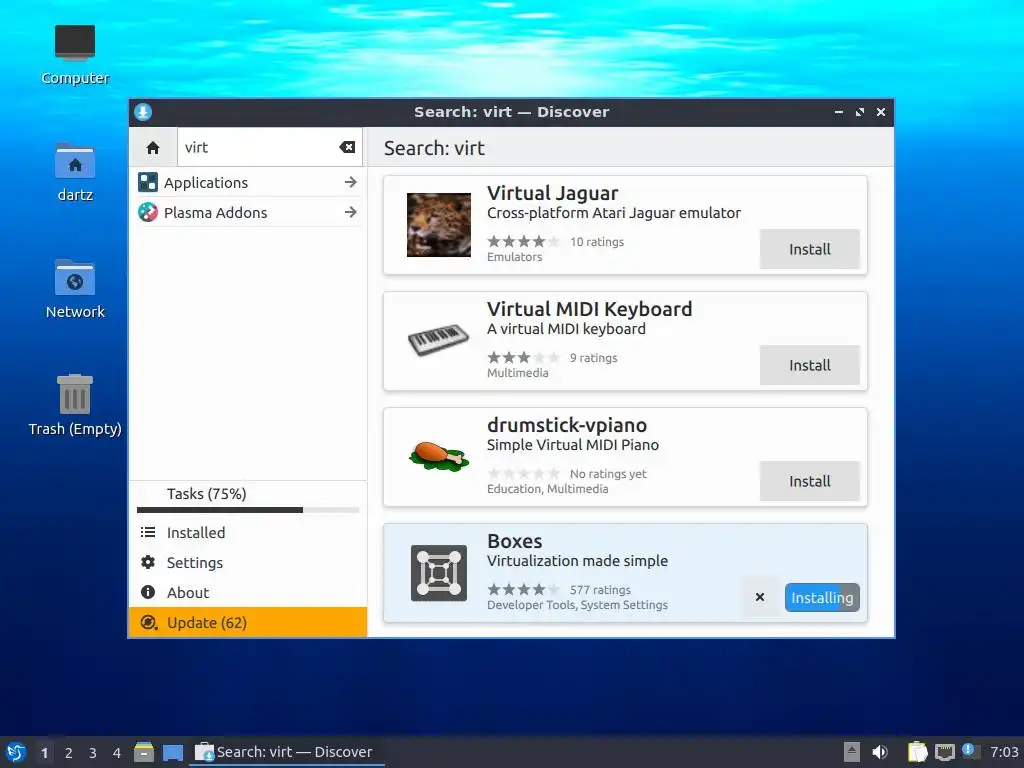Open the Computer desktop icon

[x=75, y=56]
